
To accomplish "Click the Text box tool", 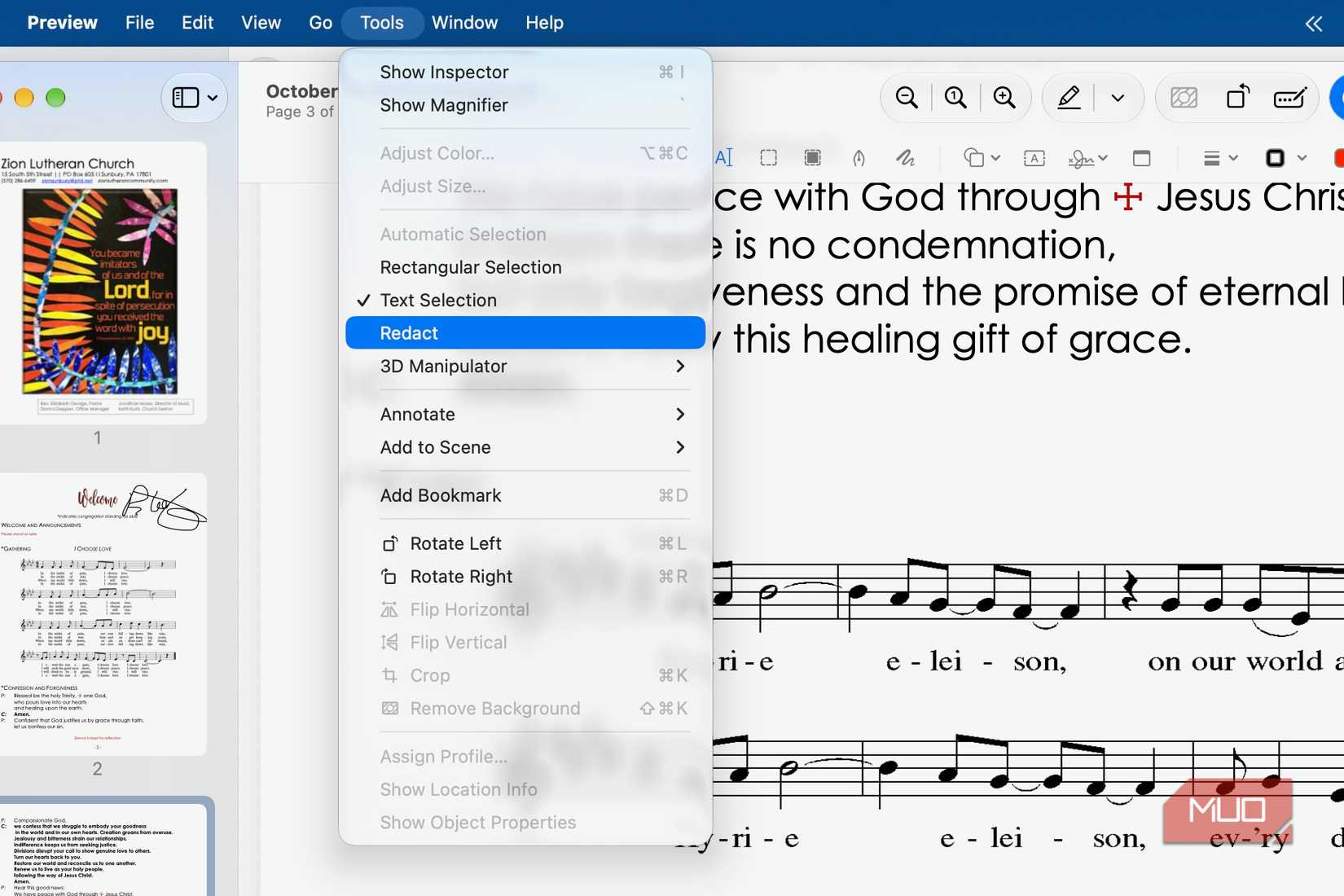I will pyautogui.click(x=1034, y=158).
